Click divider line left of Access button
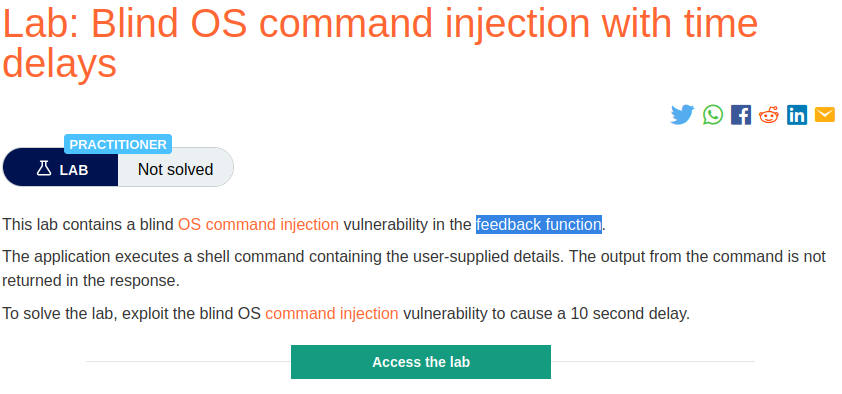This screenshot has width=842, height=394. (188, 362)
